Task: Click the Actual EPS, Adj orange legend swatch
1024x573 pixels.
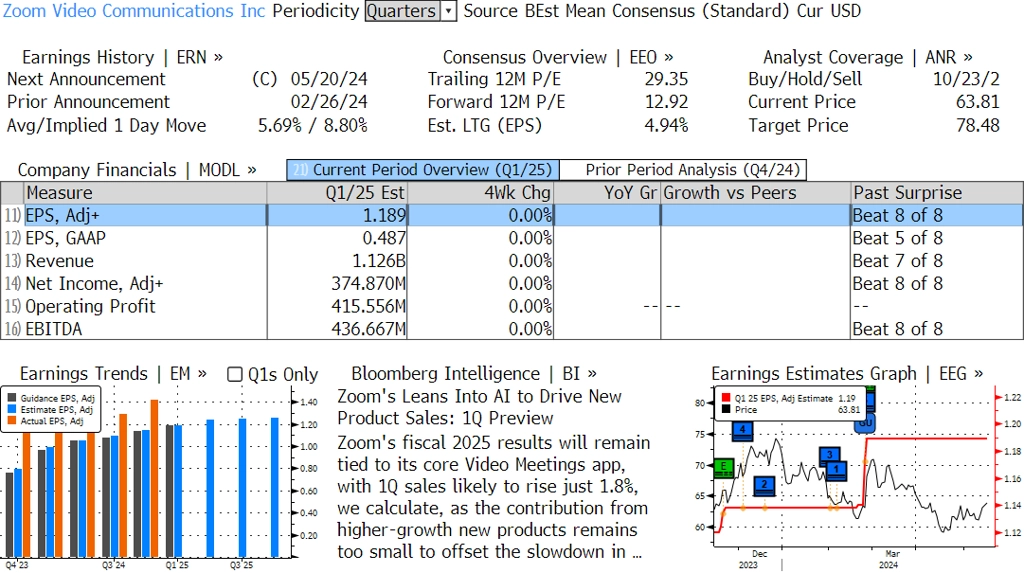Action: coord(12,421)
